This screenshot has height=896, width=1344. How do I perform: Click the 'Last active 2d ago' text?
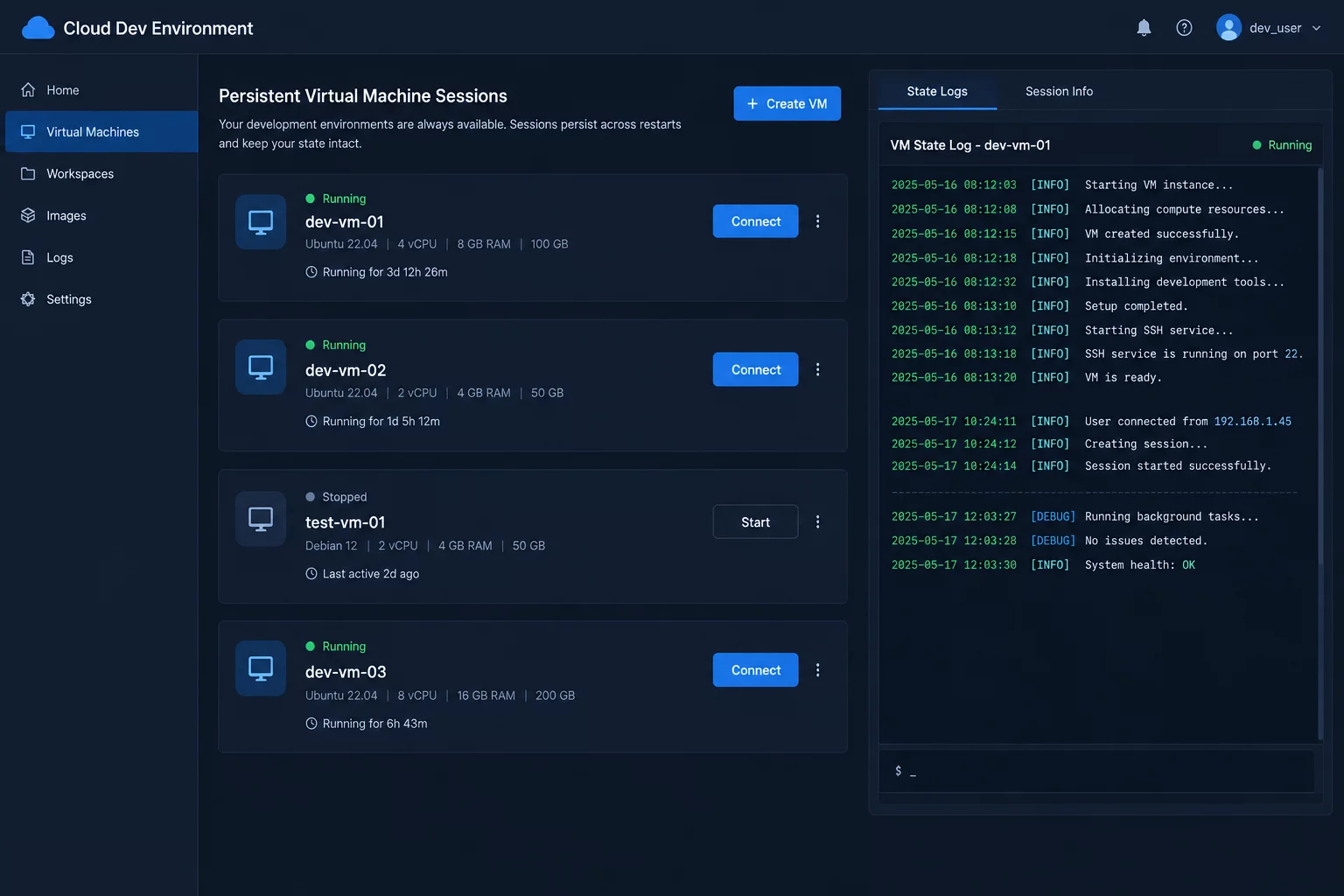click(x=371, y=574)
